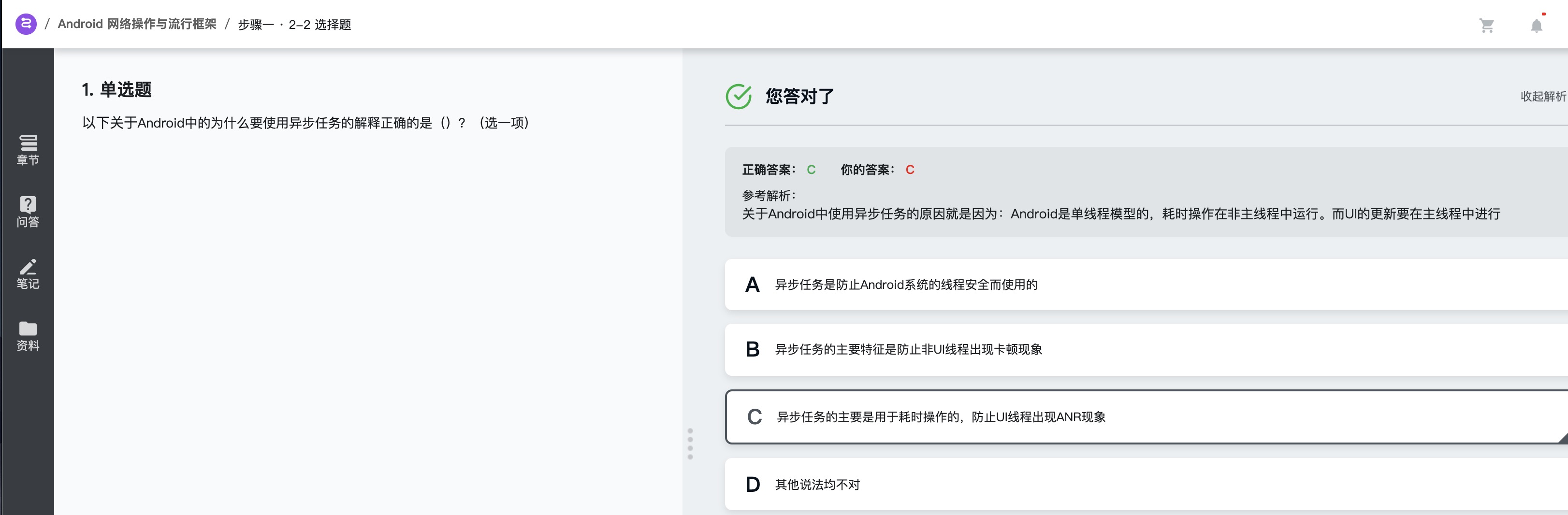
Task: Select option D 其他说法均不对
Action: 1146,485
